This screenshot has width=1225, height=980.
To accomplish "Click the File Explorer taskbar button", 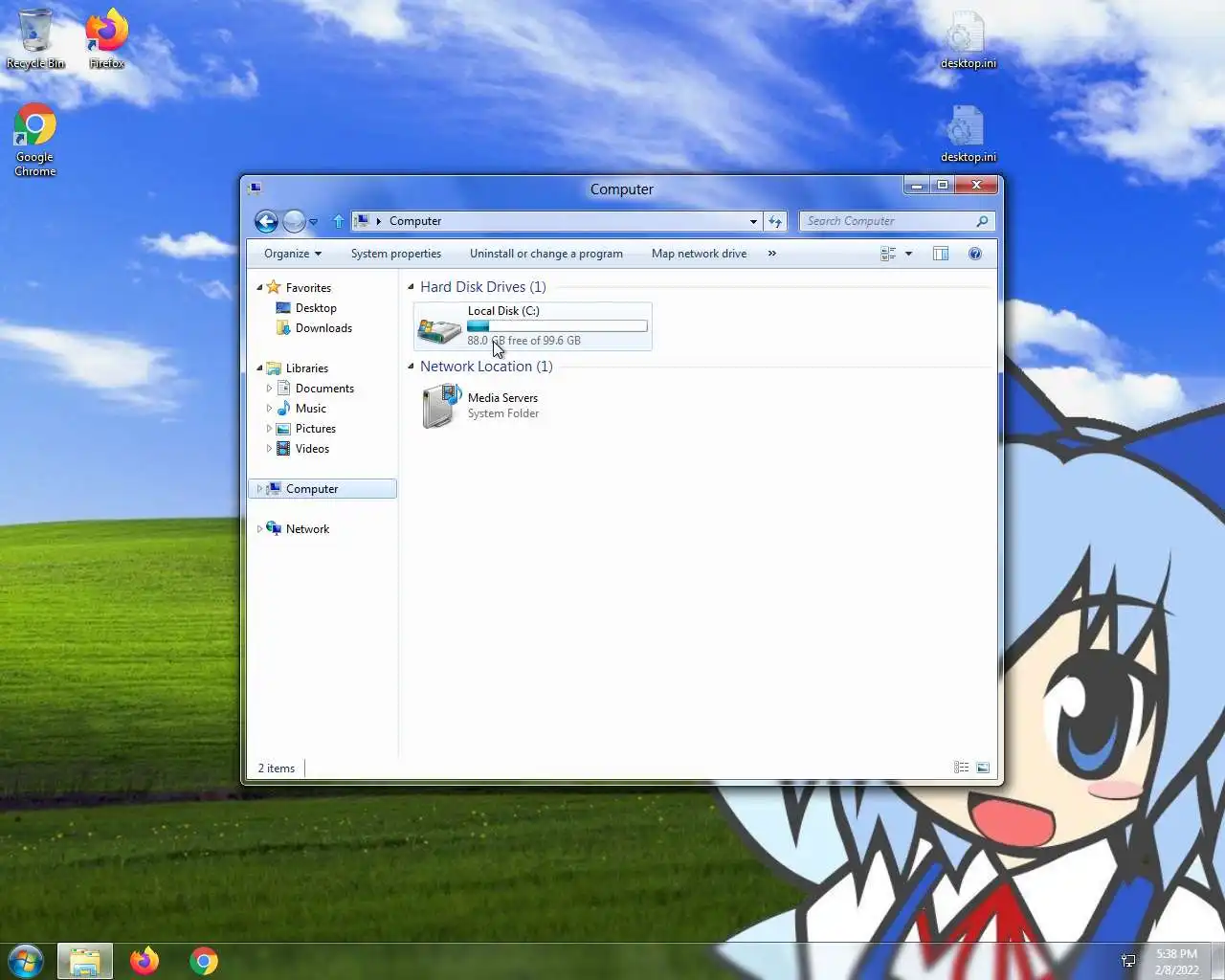I will (85, 961).
